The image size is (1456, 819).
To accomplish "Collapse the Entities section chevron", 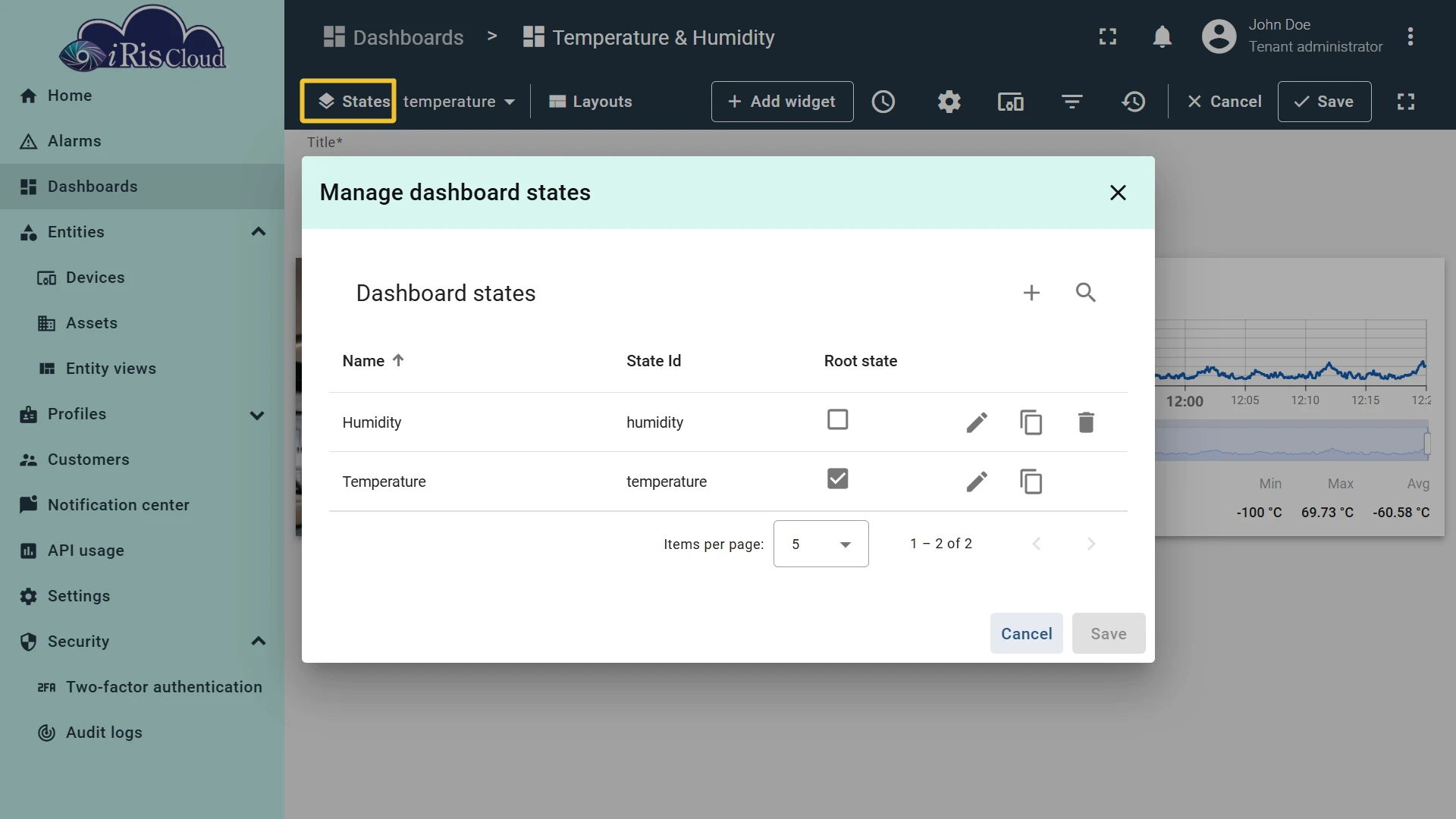I will [x=258, y=232].
